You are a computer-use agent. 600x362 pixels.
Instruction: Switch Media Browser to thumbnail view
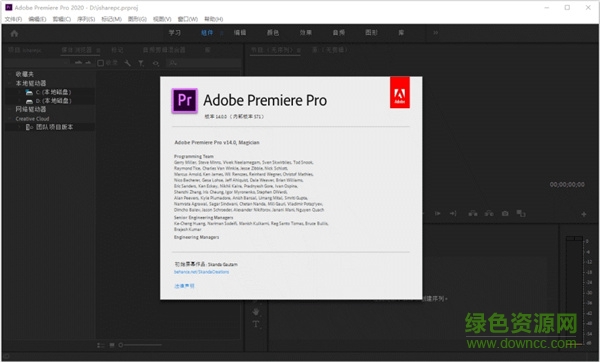[112, 345]
